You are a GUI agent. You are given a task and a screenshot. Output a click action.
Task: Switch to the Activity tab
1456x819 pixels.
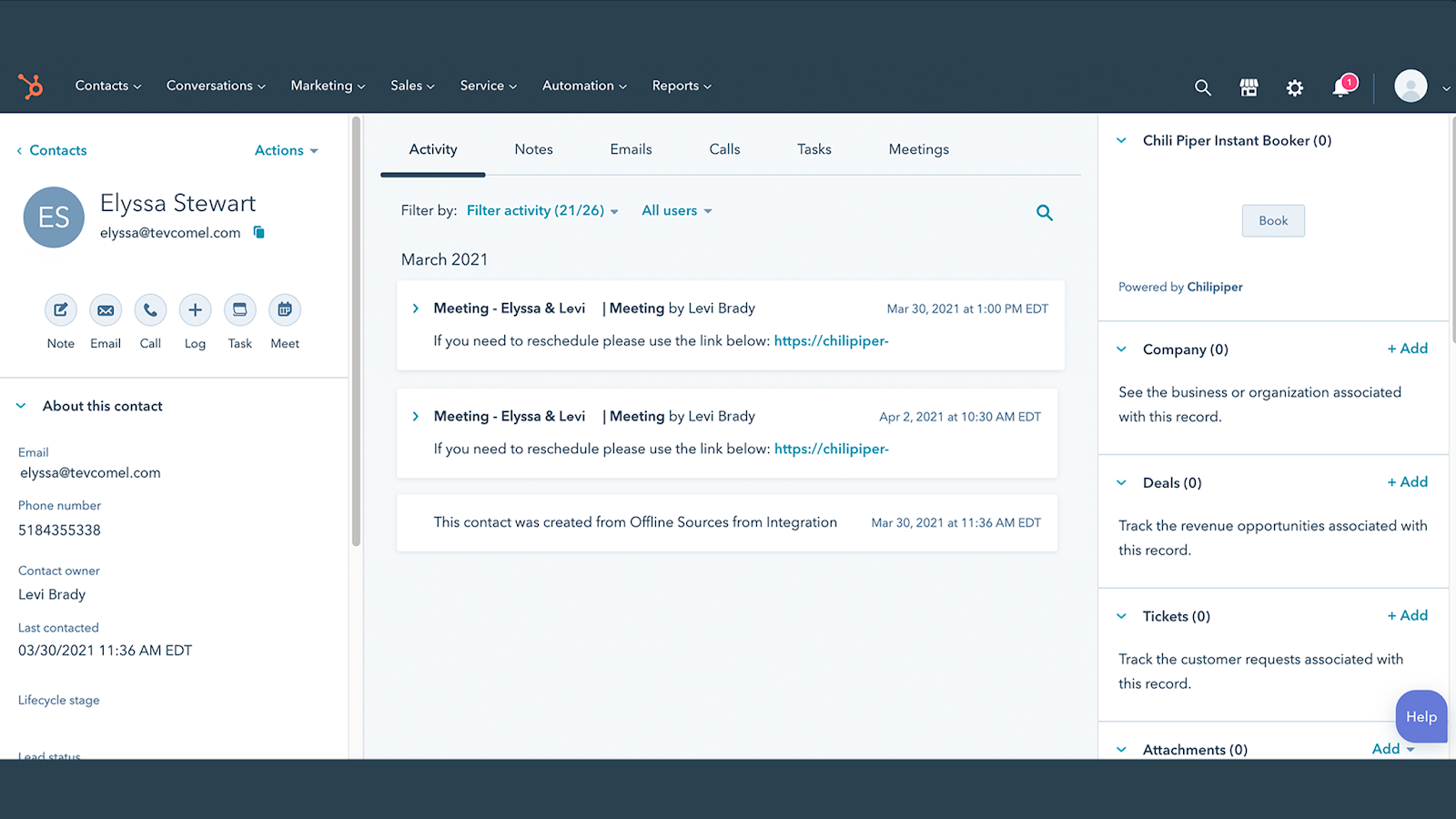433,149
